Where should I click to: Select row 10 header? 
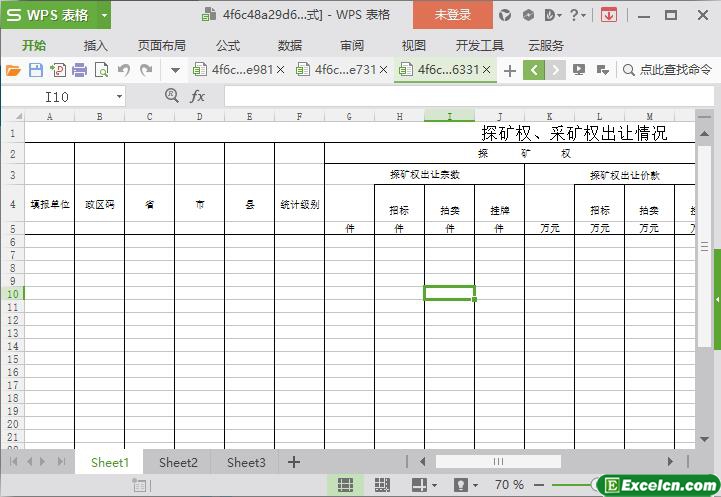tap(13, 293)
